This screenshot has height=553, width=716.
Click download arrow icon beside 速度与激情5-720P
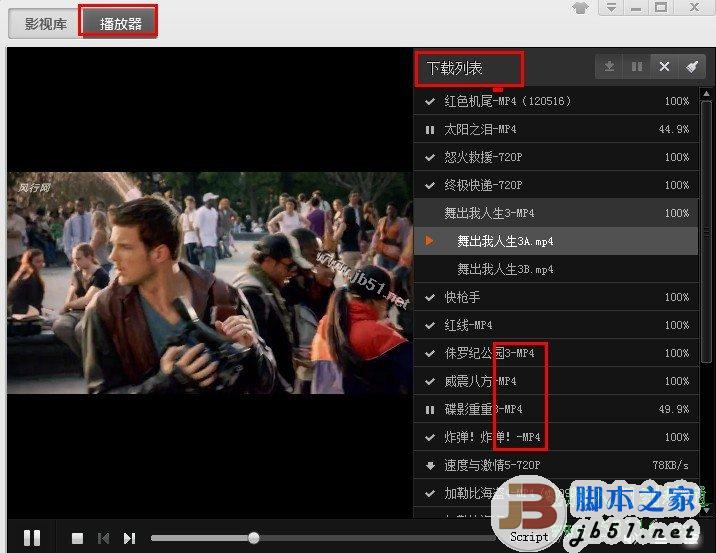pos(430,466)
